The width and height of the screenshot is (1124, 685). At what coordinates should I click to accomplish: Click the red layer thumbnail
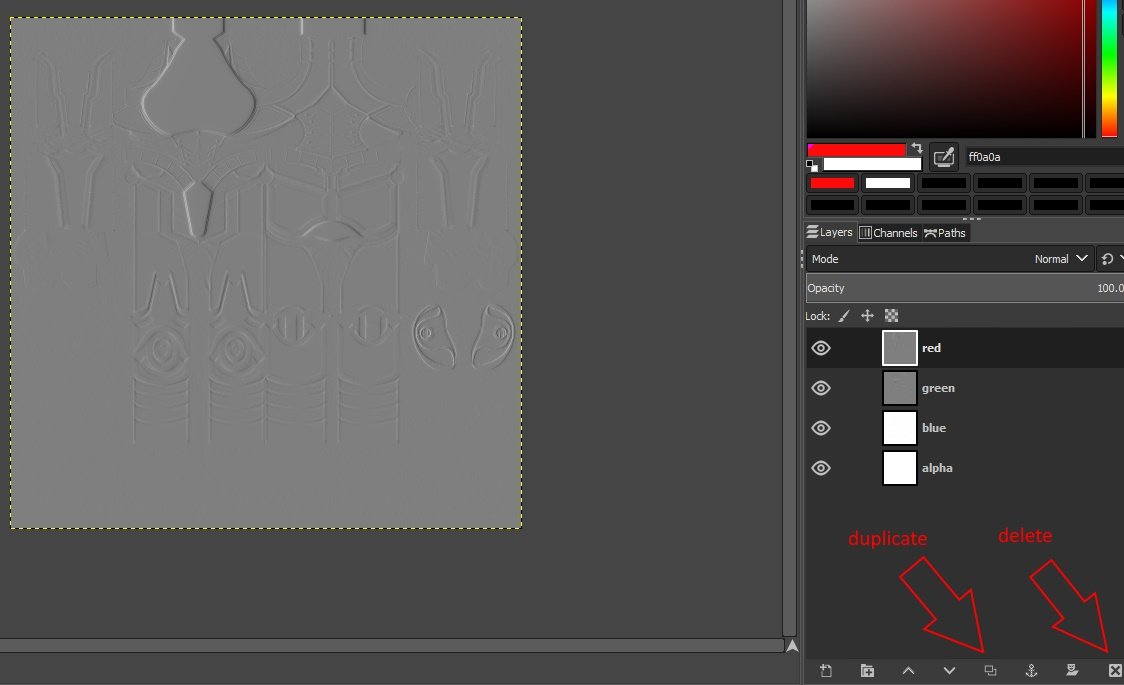(x=900, y=348)
